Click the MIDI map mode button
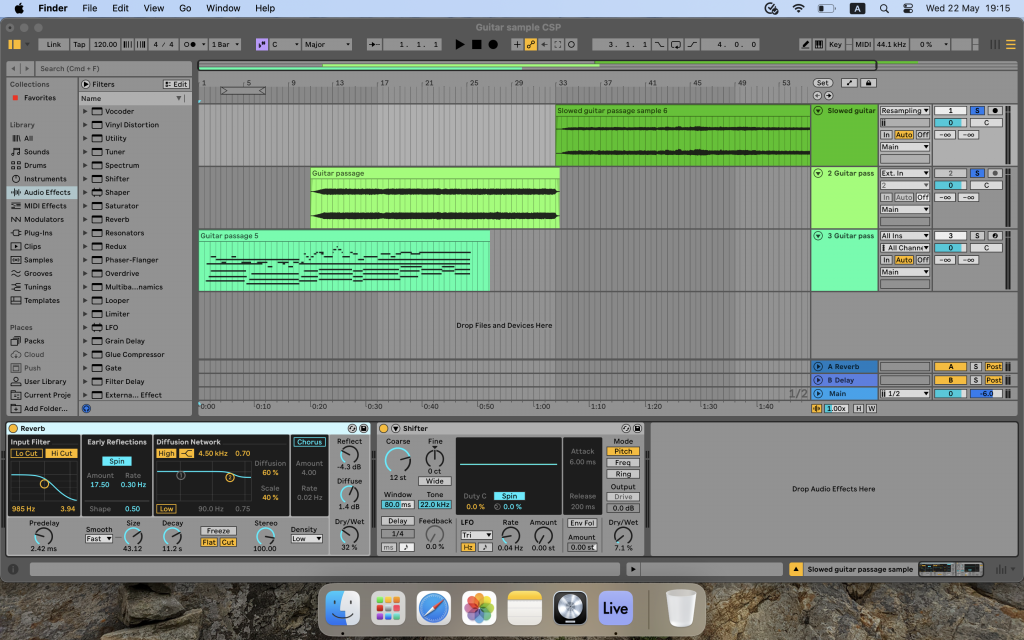This screenshot has width=1024, height=640. point(863,44)
